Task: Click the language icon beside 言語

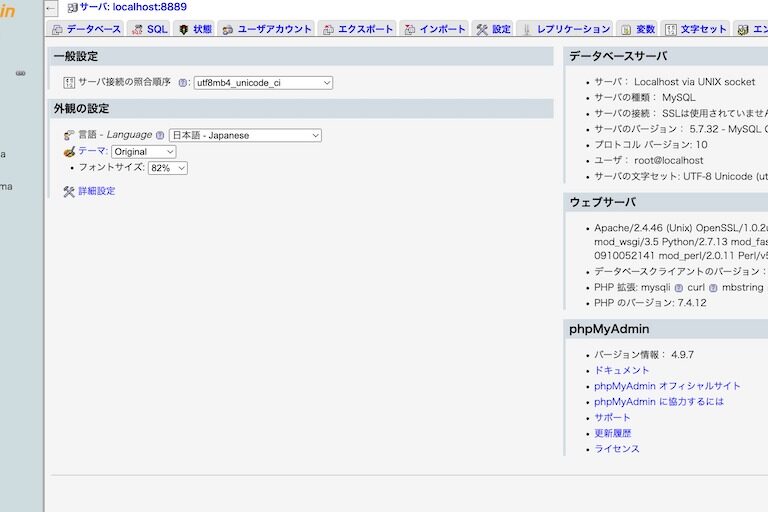Action: pos(69,135)
